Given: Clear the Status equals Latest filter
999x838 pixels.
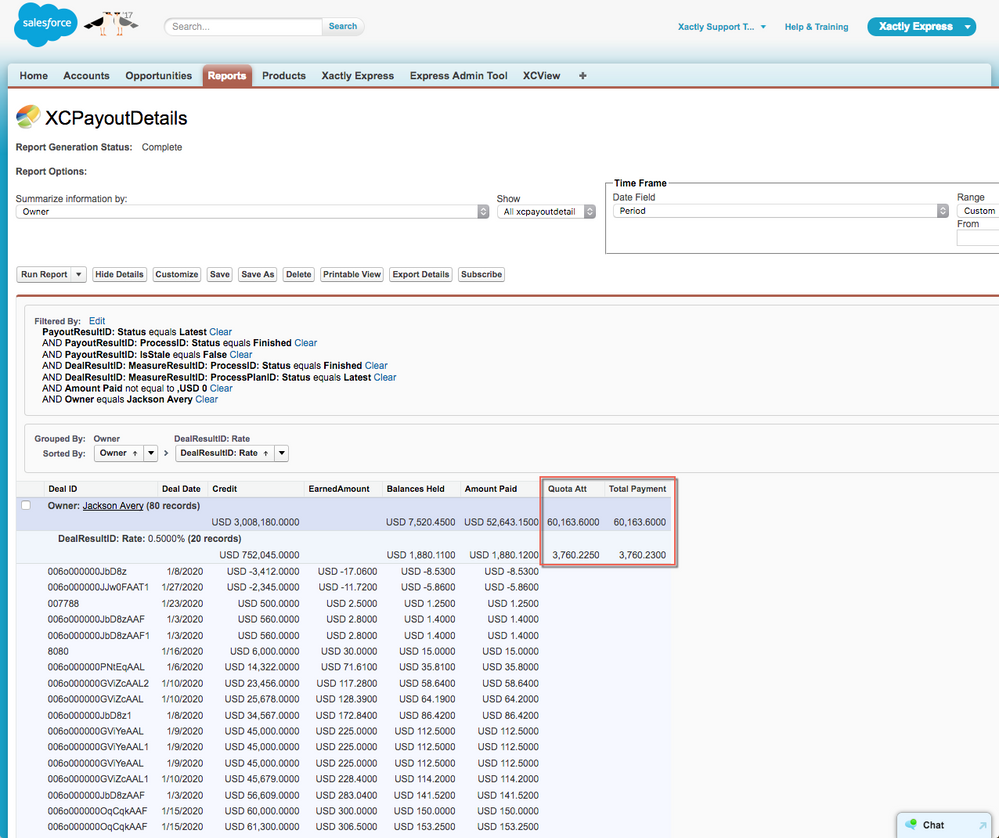Looking at the screenshot, I should coord(220,332).
